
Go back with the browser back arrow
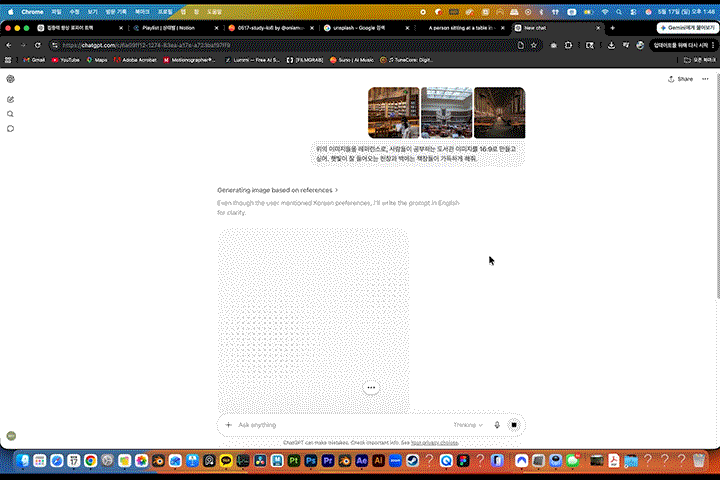(x=9, y=45)
